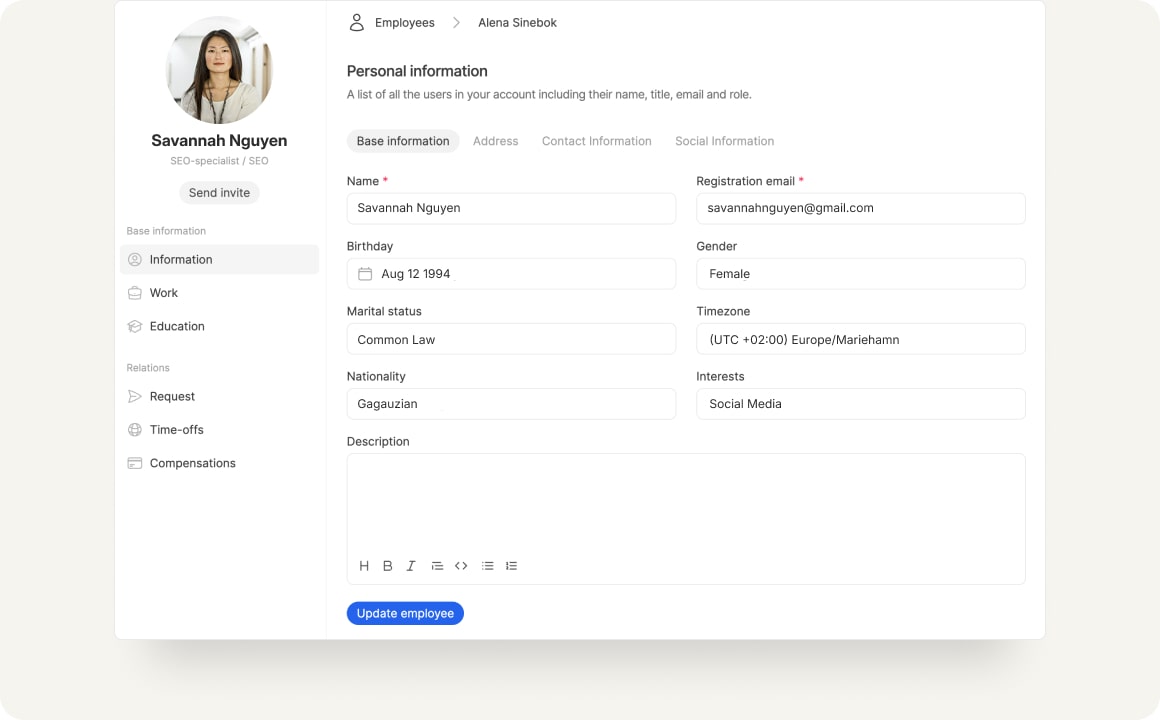Toggle italic formatting in Description editor

(x=411, y=565)
